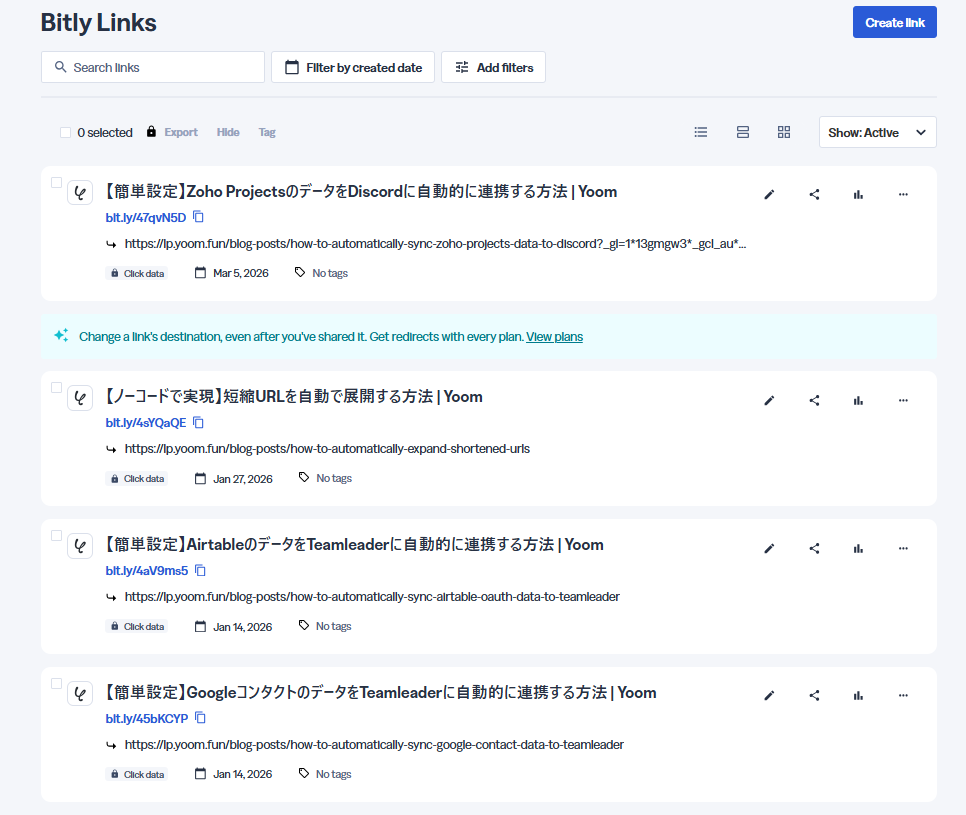Viewport: 966px width, 815px height.
Task: Copy the bit.ly/47qvN5D short link
Action: [199, 217]
